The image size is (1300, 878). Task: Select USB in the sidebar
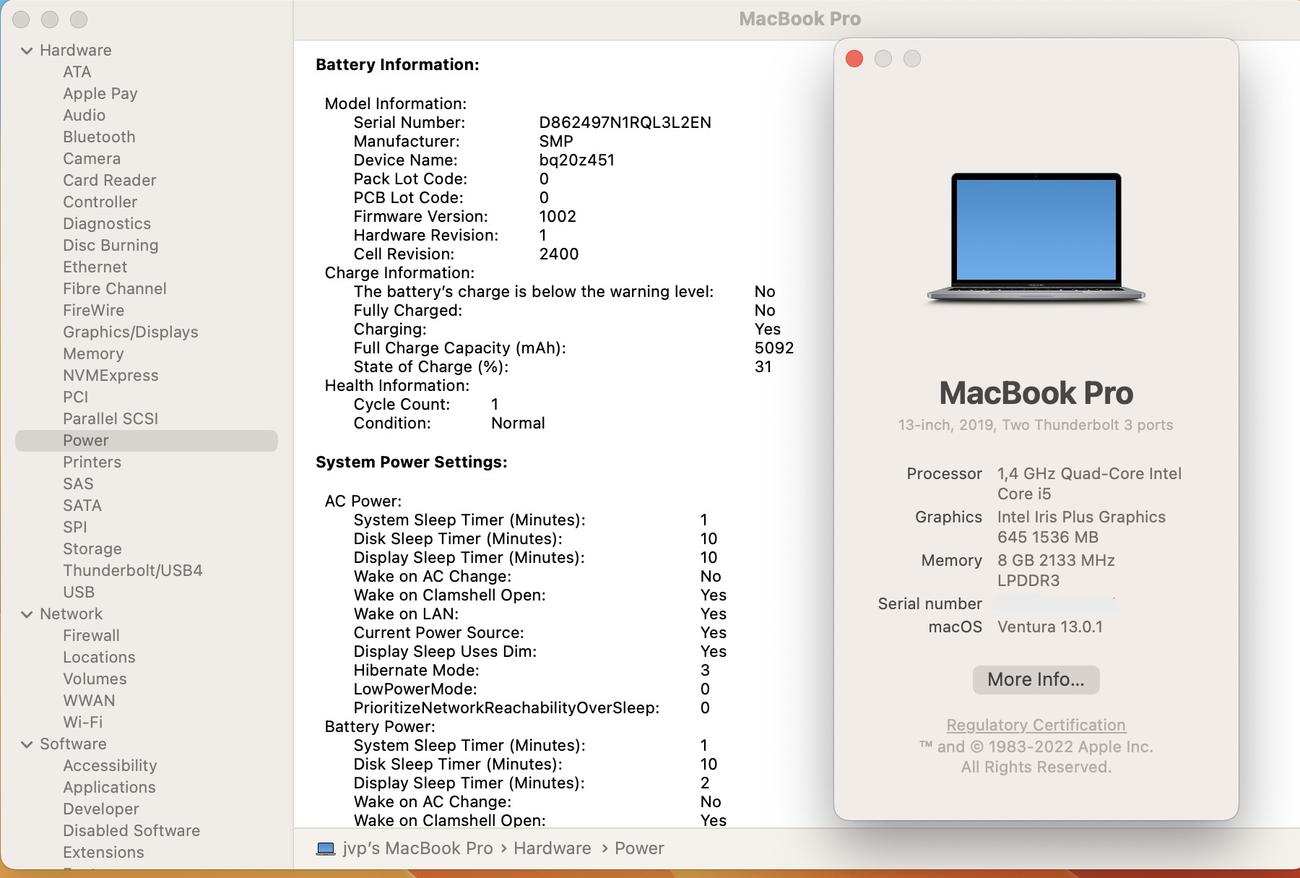click(79, 592)
